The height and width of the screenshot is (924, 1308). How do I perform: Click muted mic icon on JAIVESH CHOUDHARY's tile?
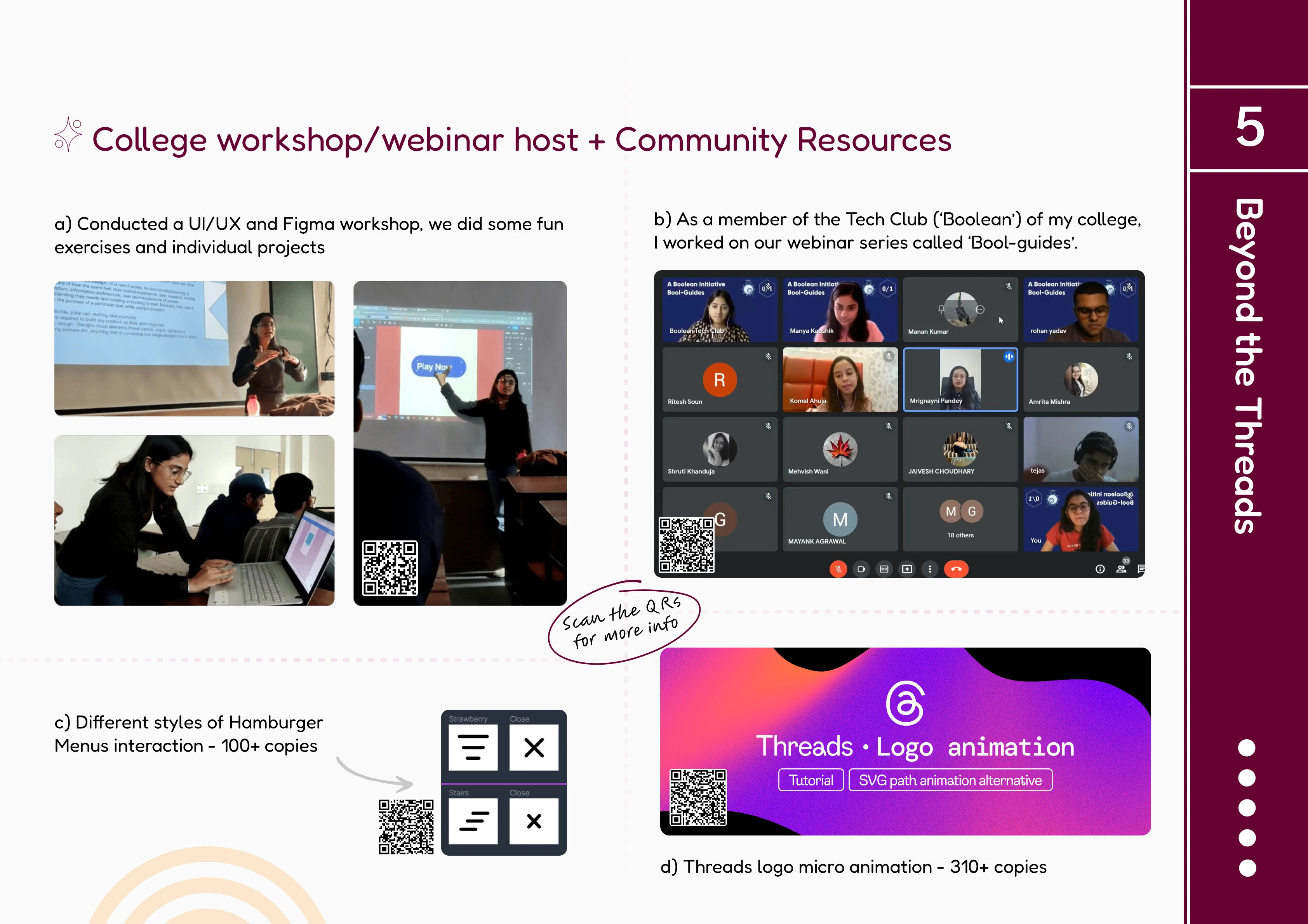[1008, 426]
